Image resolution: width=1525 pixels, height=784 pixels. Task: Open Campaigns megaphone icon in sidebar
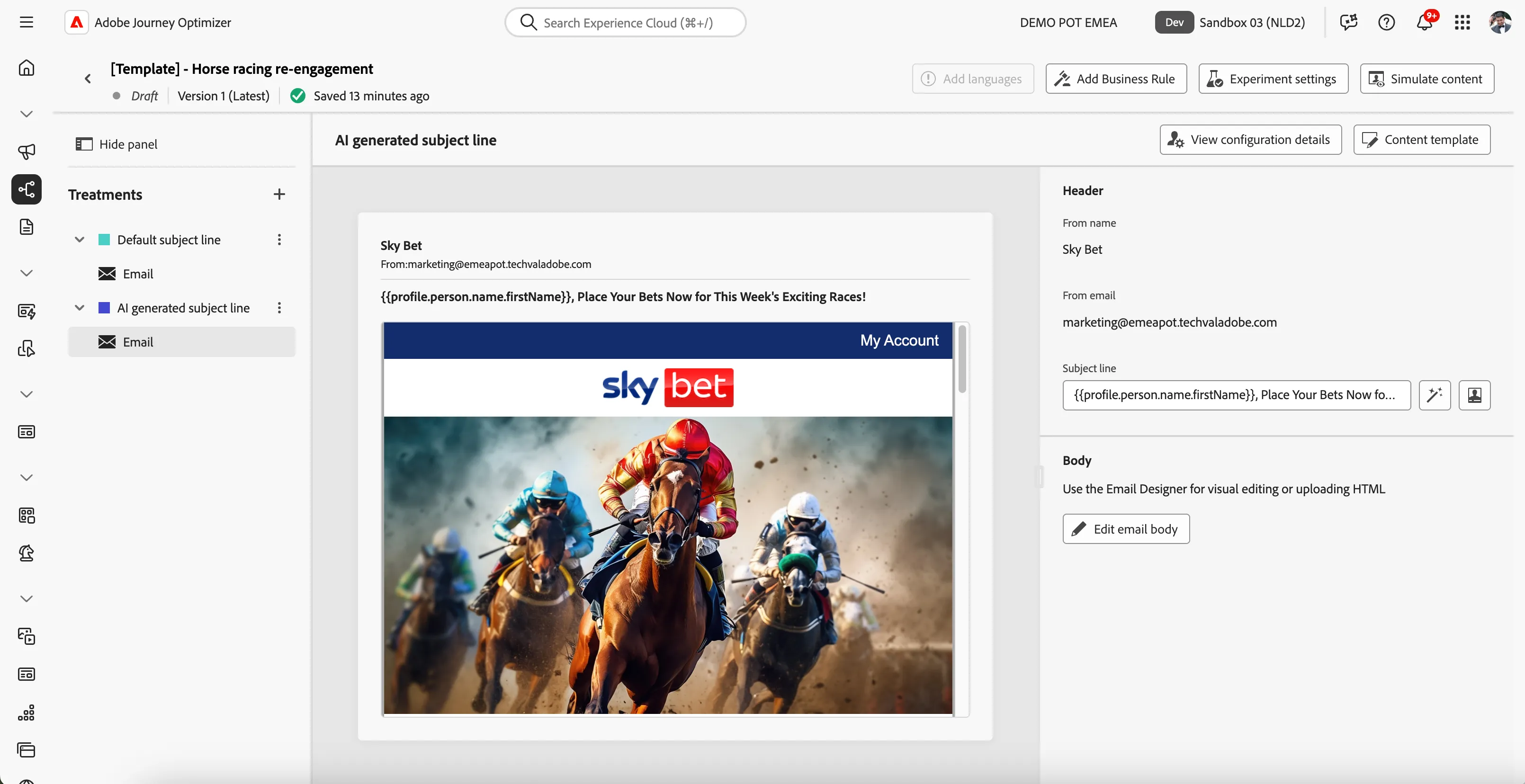27,151
